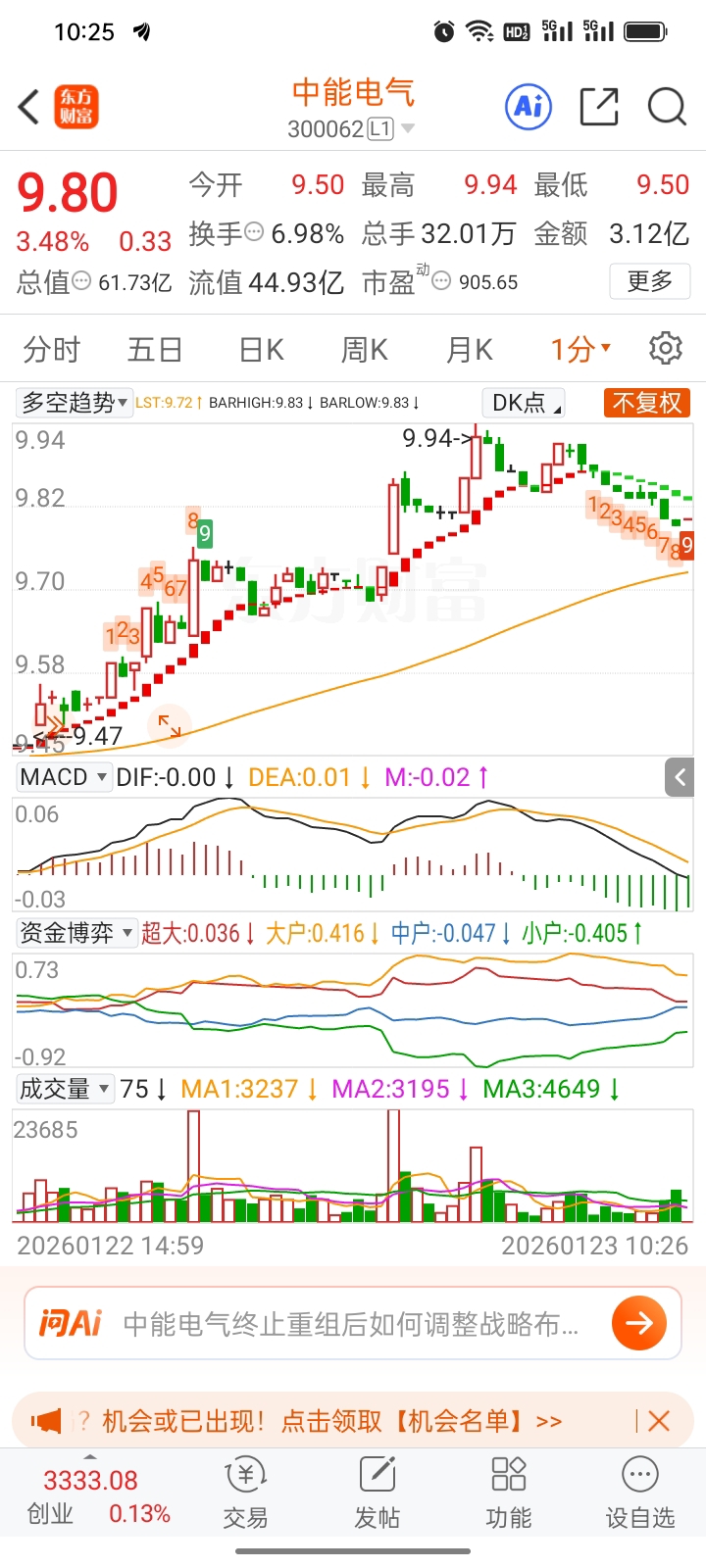Open chart settings gear icon
Screen dimensions: 706x1568
[x=666, y=348]
